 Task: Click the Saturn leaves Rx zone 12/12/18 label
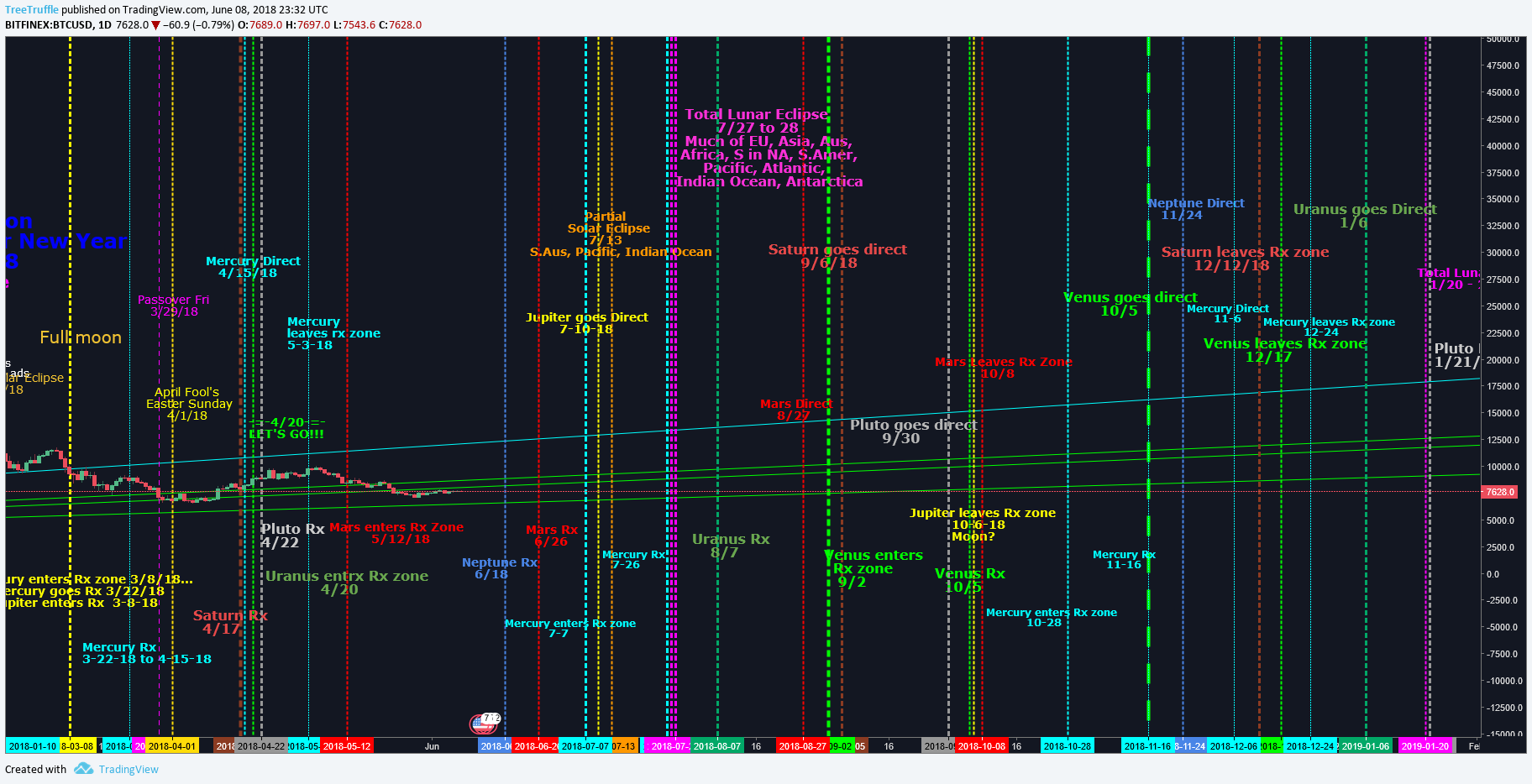pos(1245,259)
